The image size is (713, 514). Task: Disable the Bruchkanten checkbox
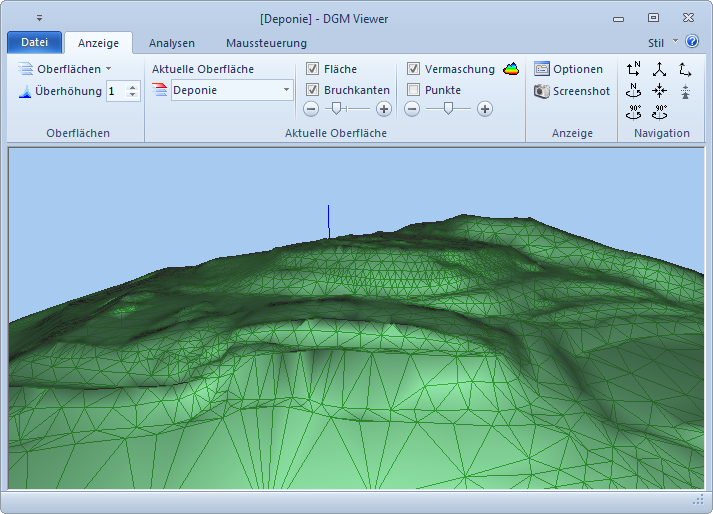click(313, 90)
